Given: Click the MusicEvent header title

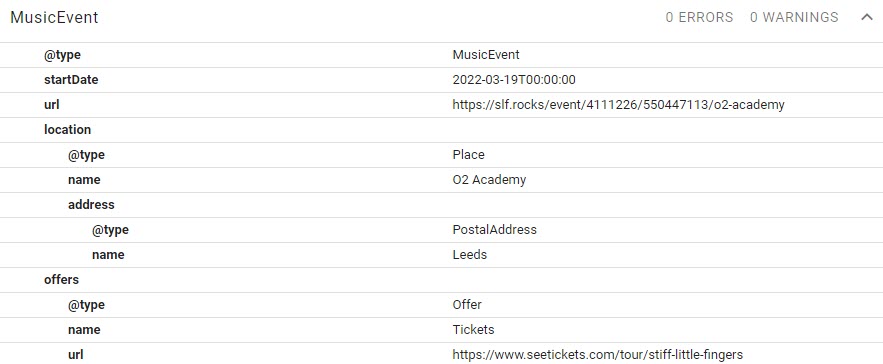Looking at the screenshot, I should [54, 17].
